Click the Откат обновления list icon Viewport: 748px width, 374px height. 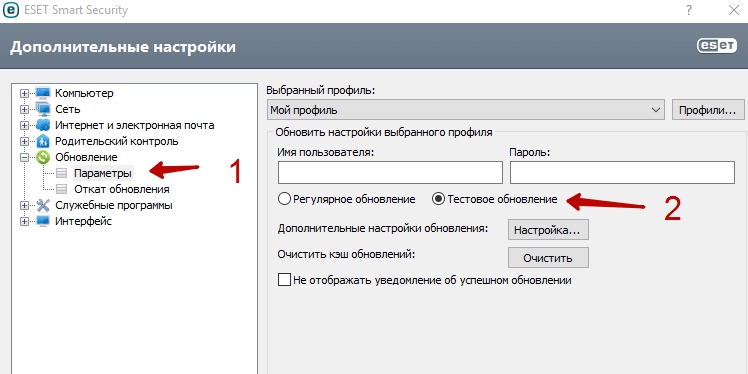(x=61, y=189)
